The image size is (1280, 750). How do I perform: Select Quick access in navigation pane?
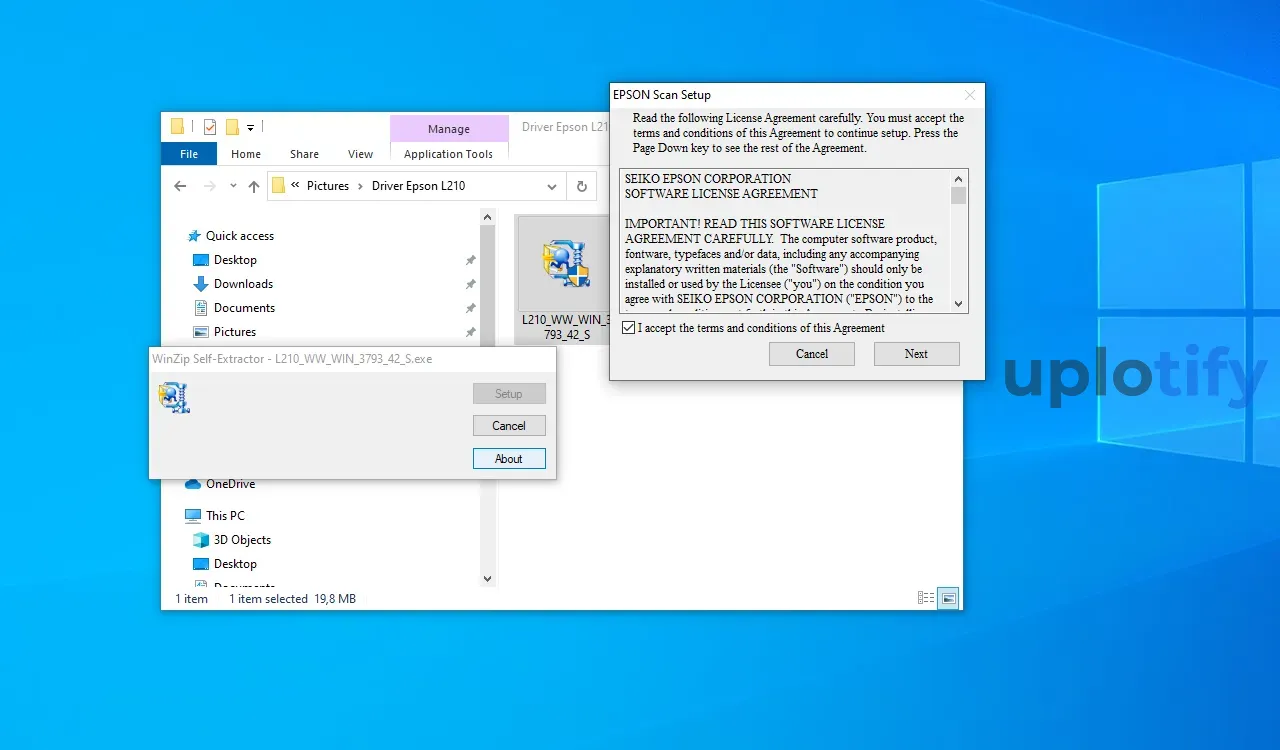[239, 236]
